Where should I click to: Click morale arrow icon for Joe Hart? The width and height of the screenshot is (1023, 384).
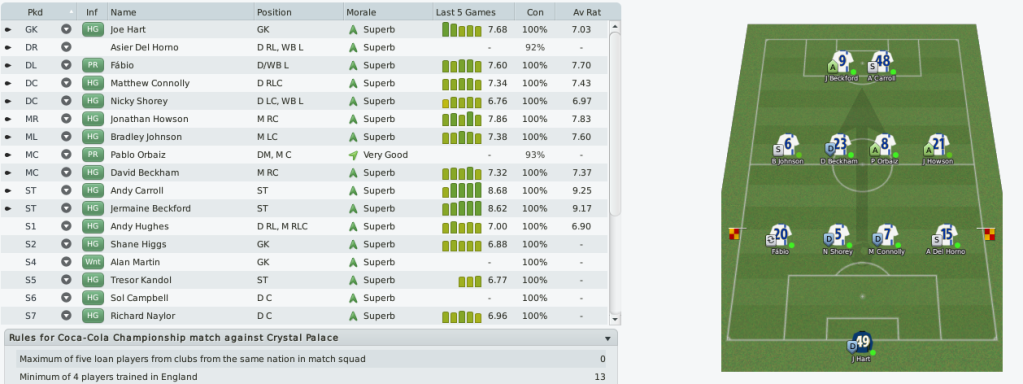click(x=353, y=29)
